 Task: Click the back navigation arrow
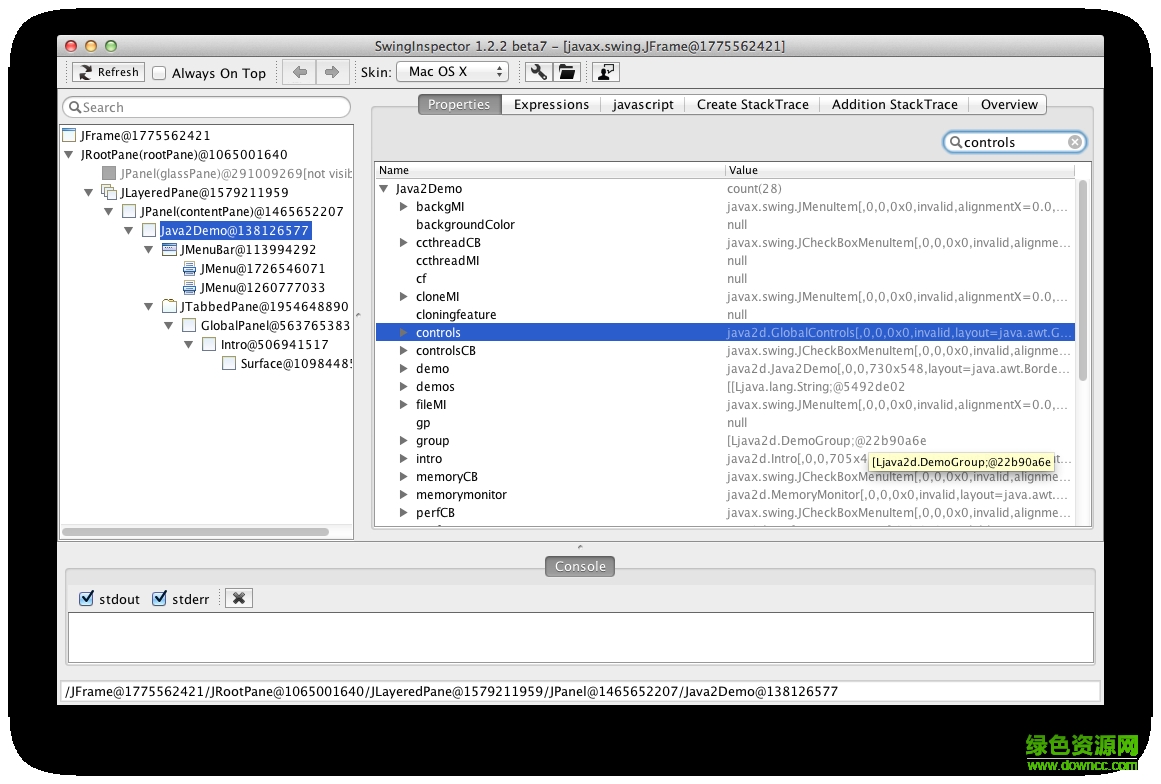pyautogui.click(x=298, y=72)
